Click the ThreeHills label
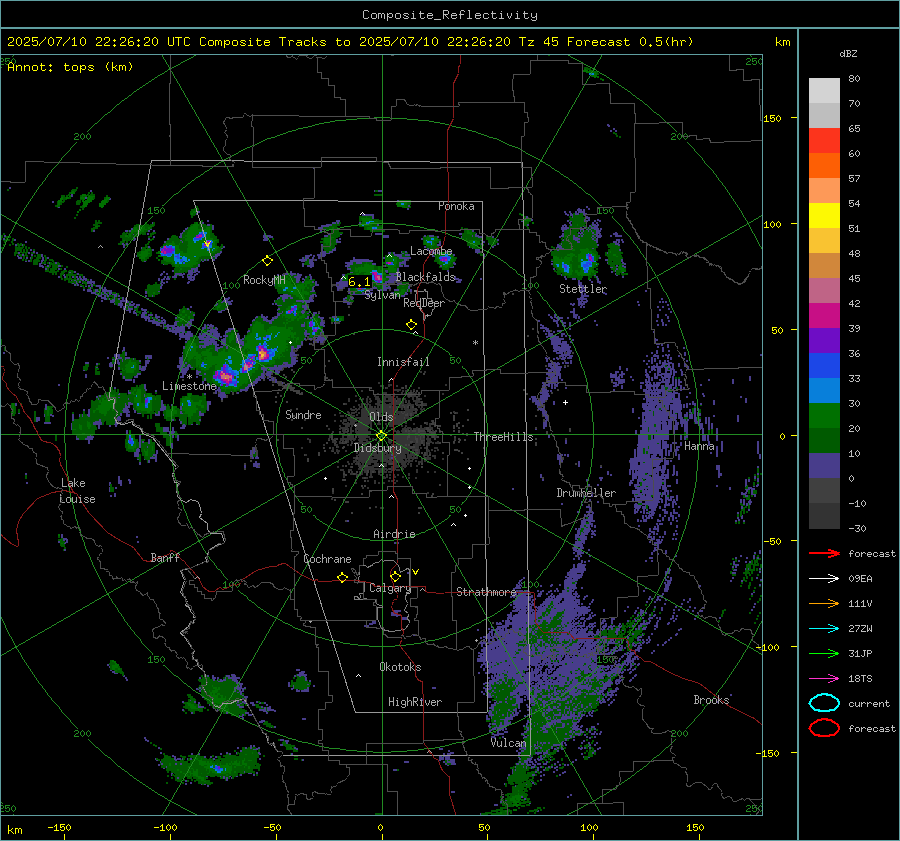Image resolution: width=900 pixels, height=841 pixels. tap(503, 437)
